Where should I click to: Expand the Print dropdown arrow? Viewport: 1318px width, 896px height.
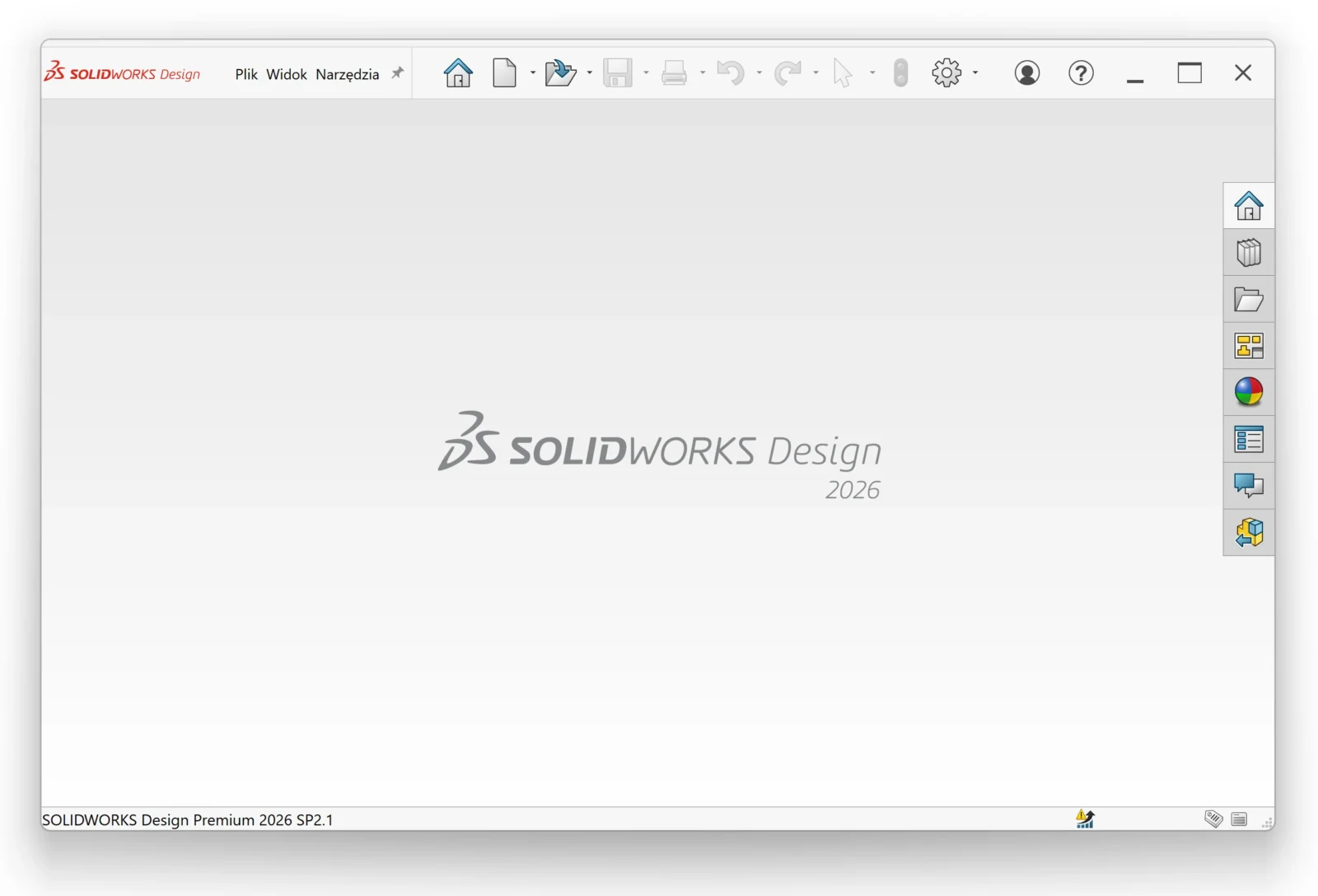[x=703, y=73]
